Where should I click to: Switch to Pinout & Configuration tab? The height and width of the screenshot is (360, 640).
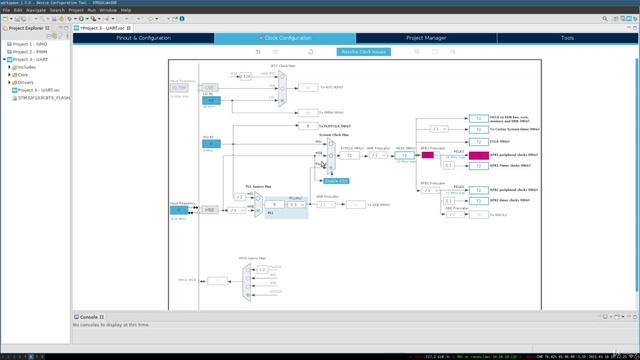[x=144, y=38]
